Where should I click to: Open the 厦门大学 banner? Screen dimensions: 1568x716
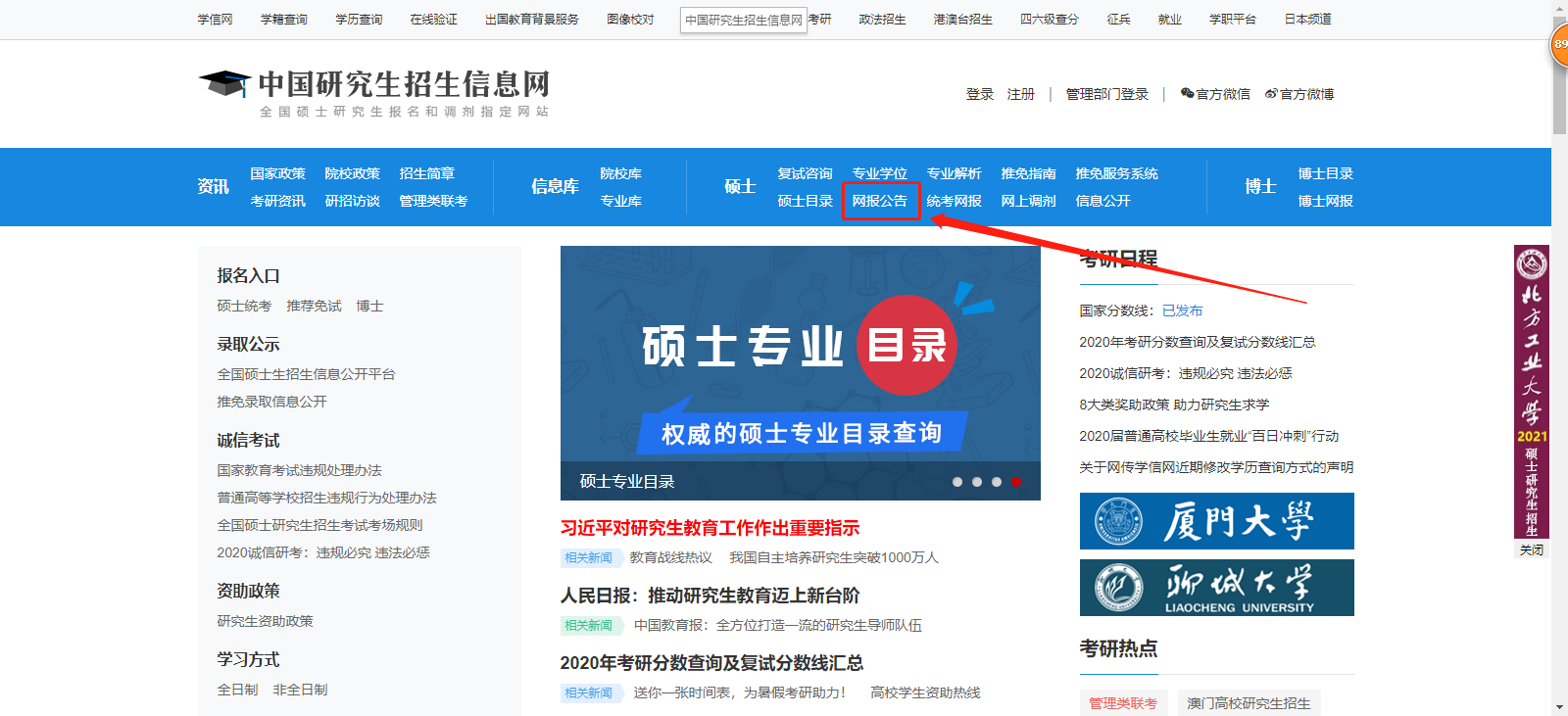click(x=1216, y=521)
